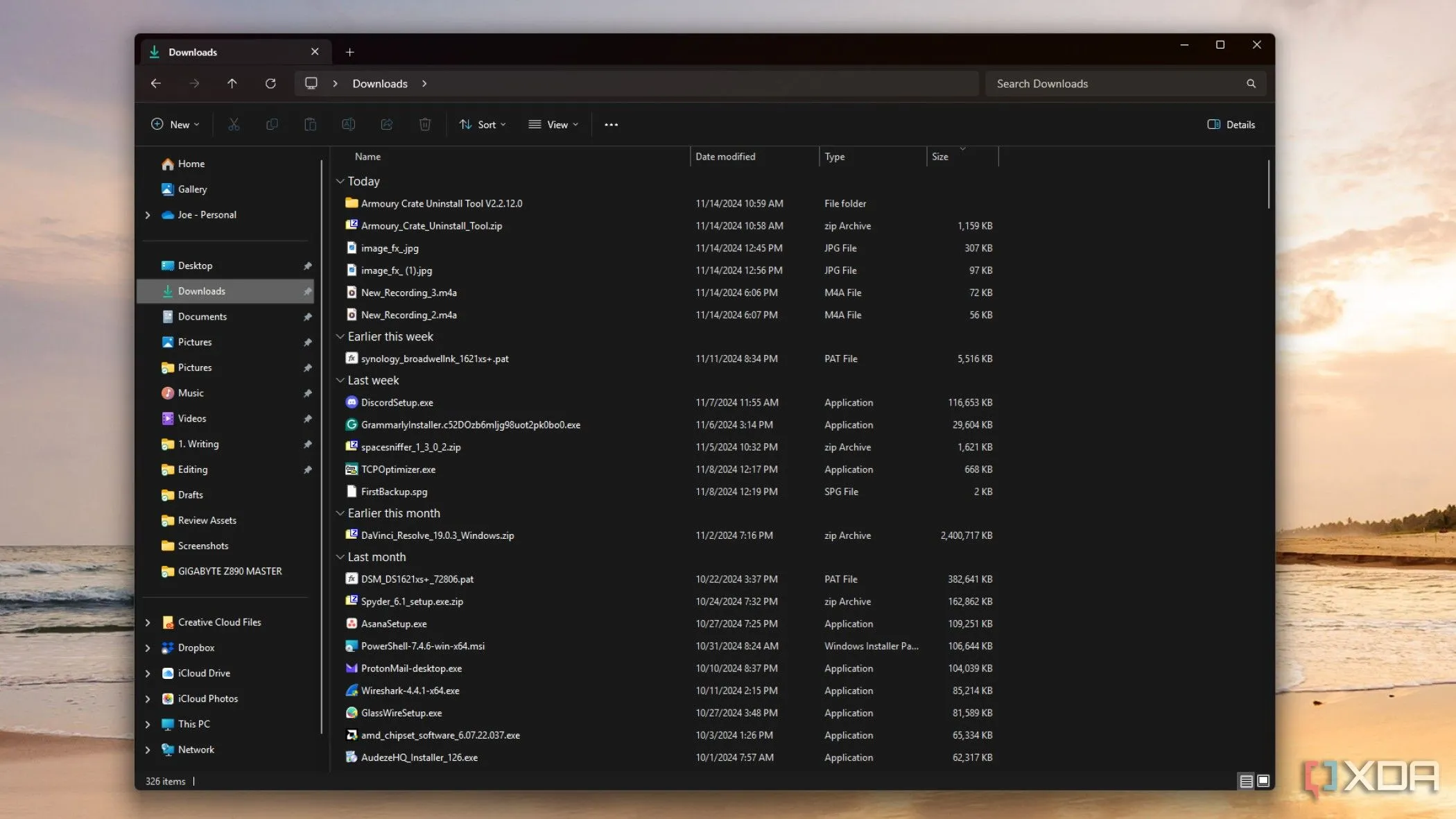
Task: Select AsanaSetup.exe icon
Action: (352, 623)
